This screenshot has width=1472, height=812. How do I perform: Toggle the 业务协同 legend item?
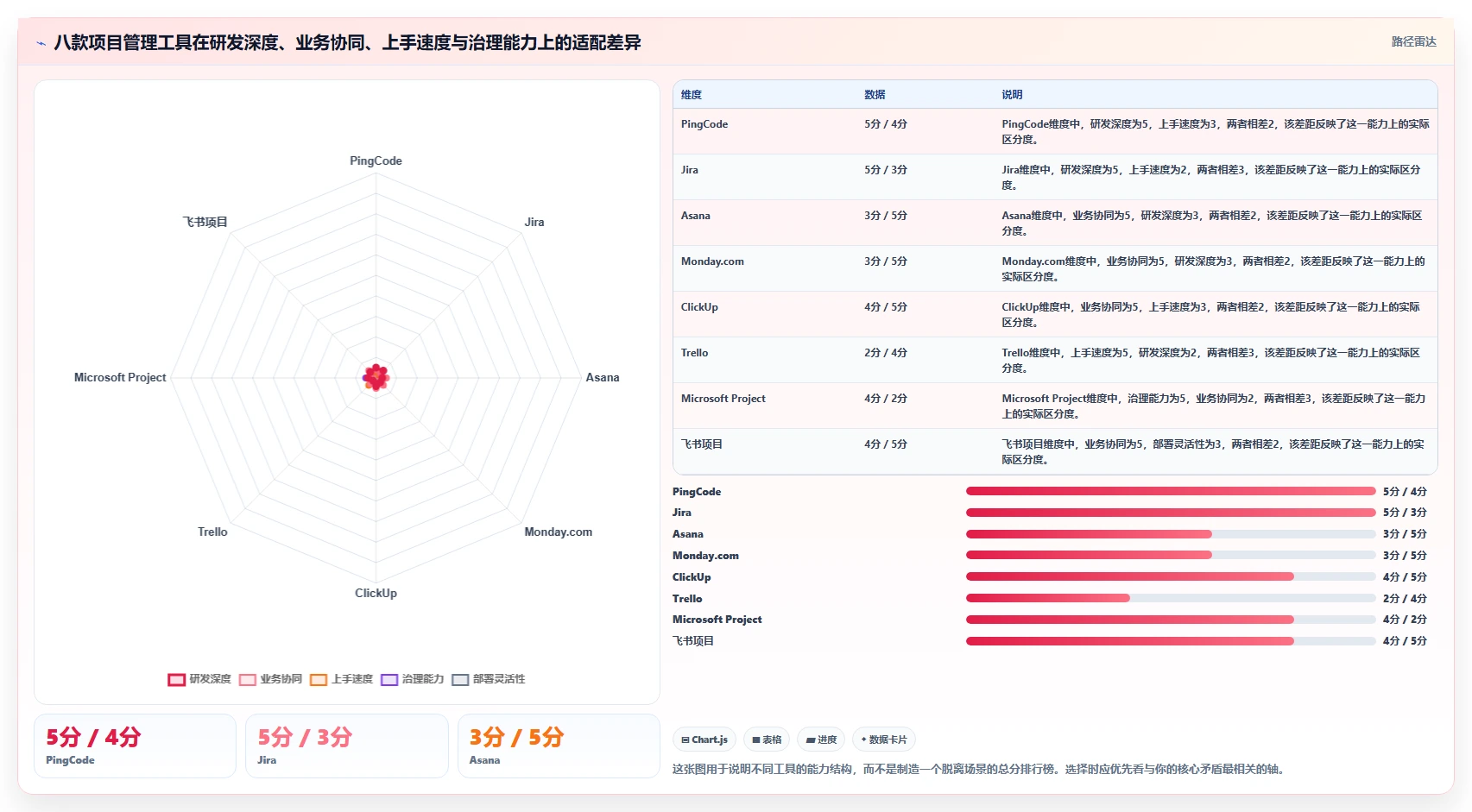(270, 679)
